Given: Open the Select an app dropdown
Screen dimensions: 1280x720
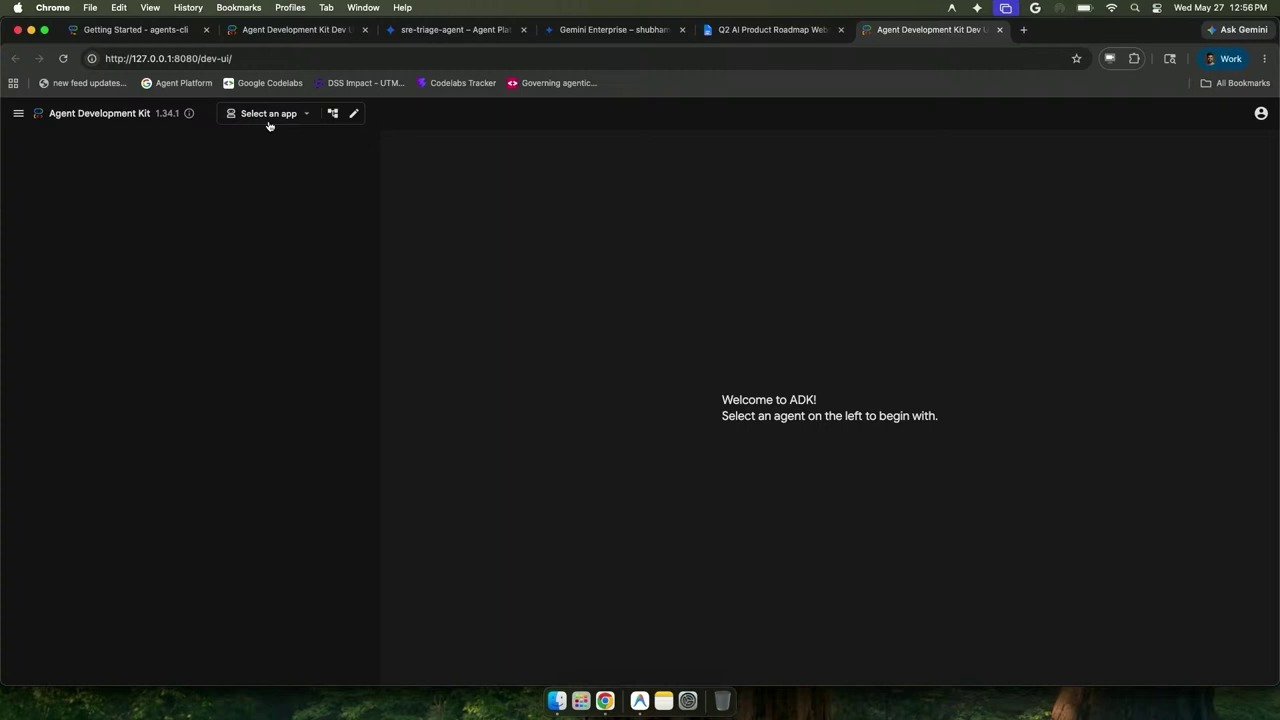Looking at the screenshot, I should (x=268, y=113).
